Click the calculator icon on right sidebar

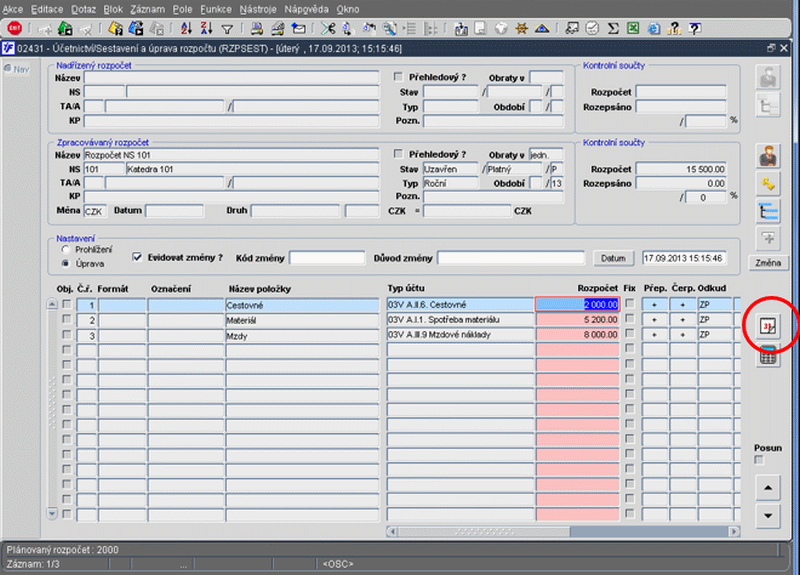tap(768, 355)
